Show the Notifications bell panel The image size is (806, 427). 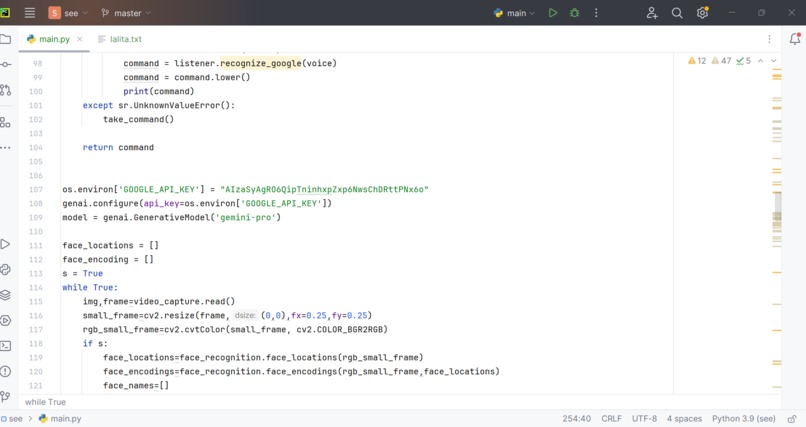click(x=795, y=39)
